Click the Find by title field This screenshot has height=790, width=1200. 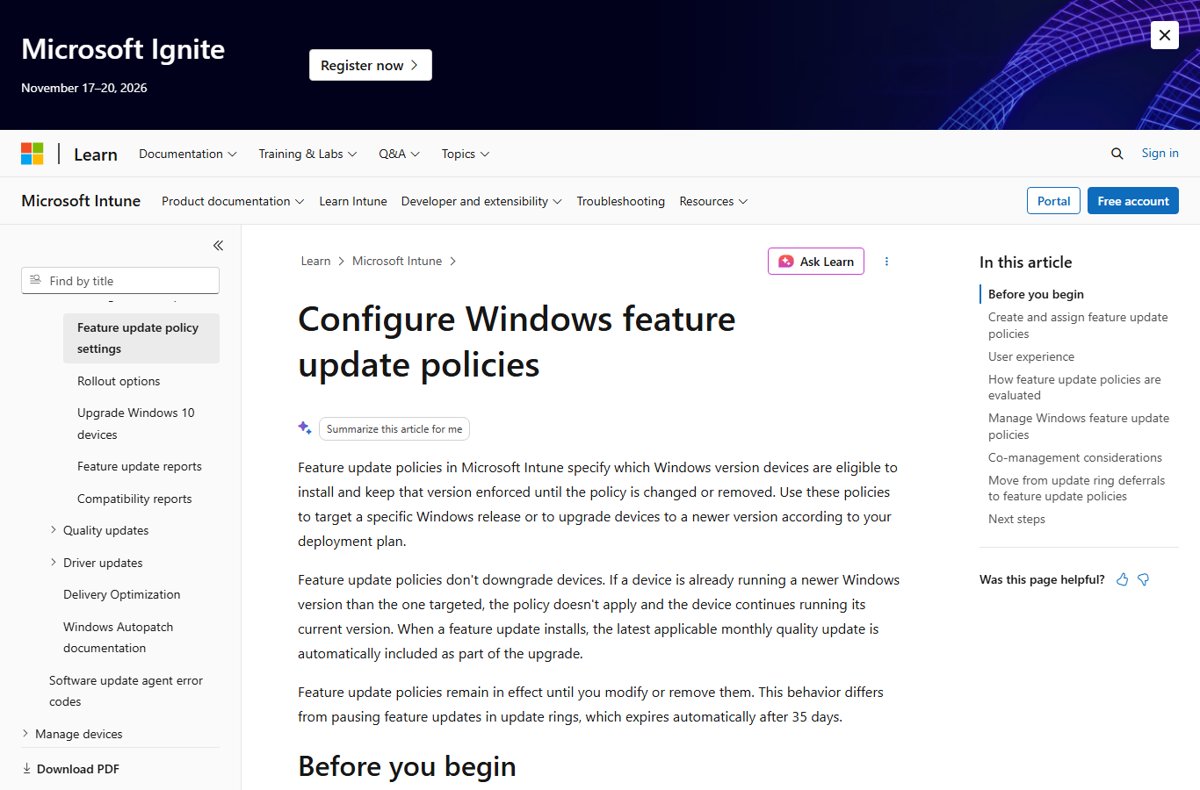[120, 281]
